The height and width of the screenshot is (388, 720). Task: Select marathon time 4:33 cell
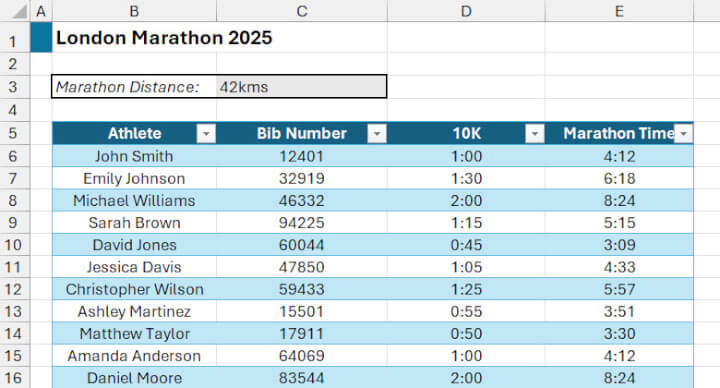pyautogui.click(x=619, y=267)
